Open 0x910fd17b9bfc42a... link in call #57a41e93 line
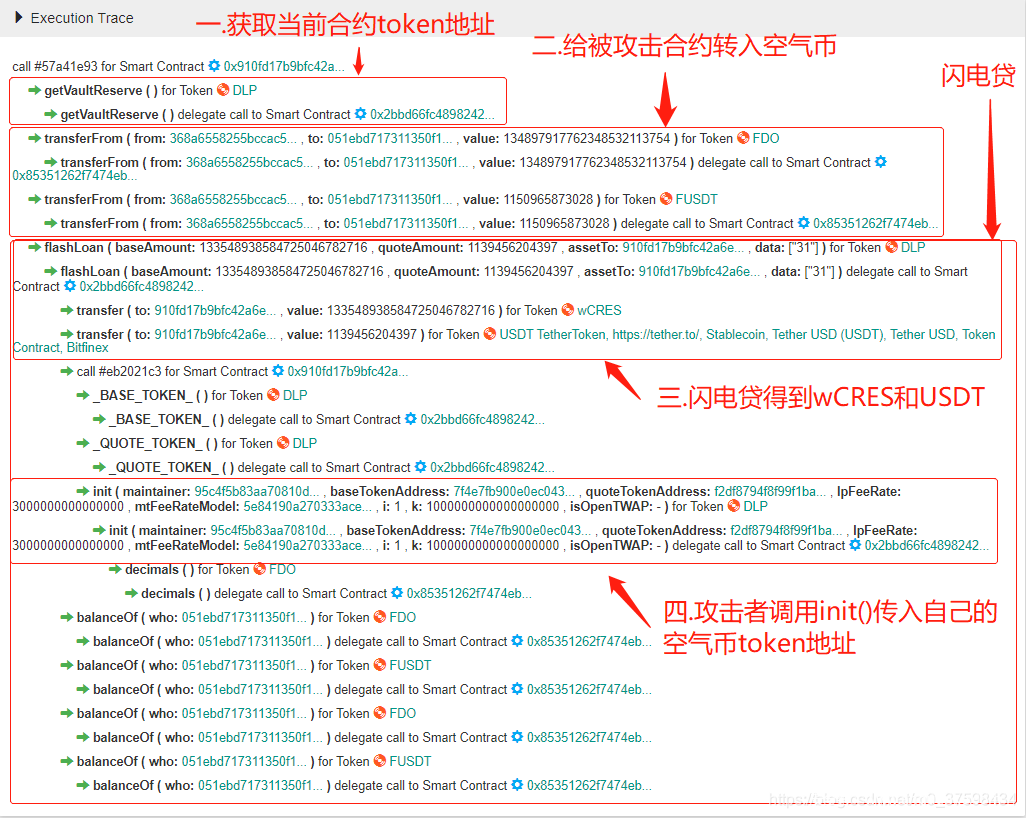This screenshot has height=818, width=1026. click(284, 66)
